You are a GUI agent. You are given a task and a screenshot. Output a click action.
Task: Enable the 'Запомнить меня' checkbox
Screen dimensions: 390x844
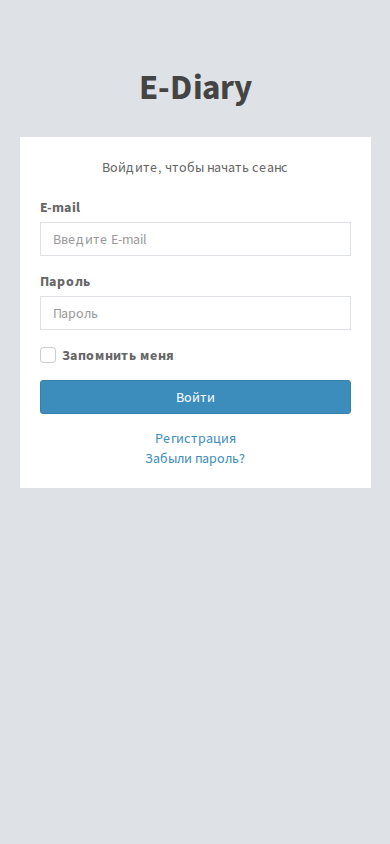pyautogui.click(x=48, y=355)
